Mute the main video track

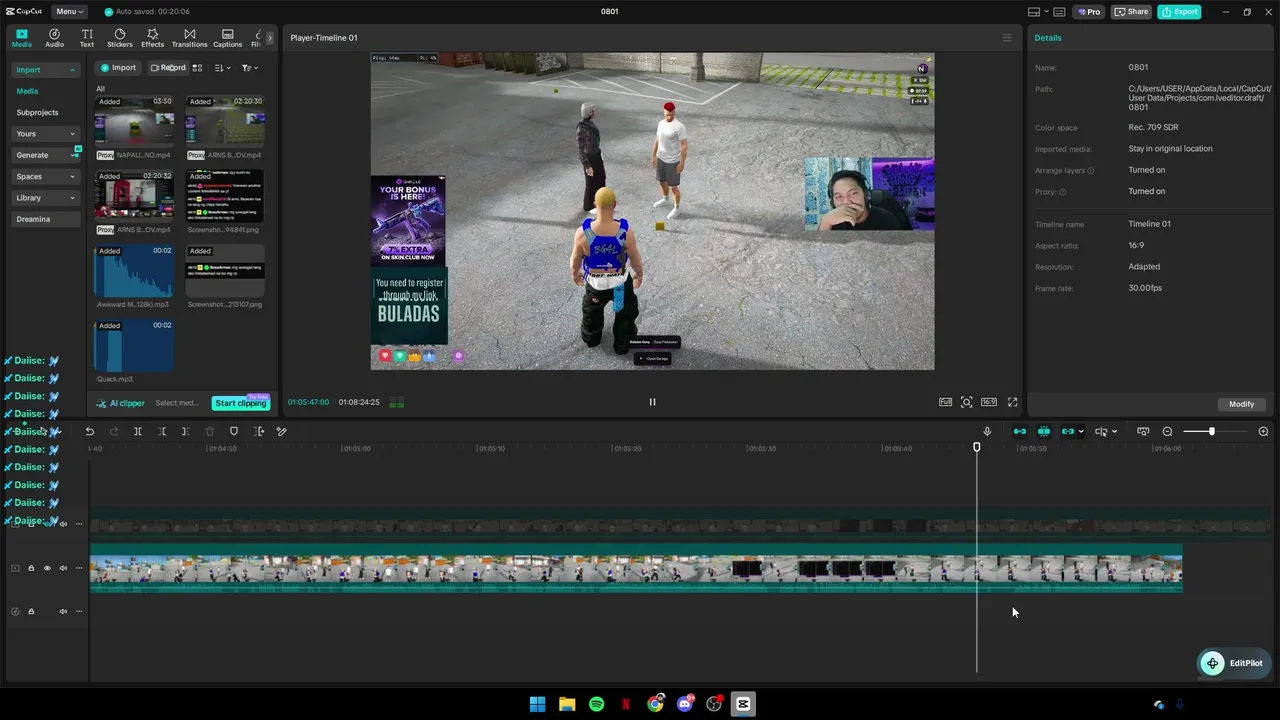point(63,568)
